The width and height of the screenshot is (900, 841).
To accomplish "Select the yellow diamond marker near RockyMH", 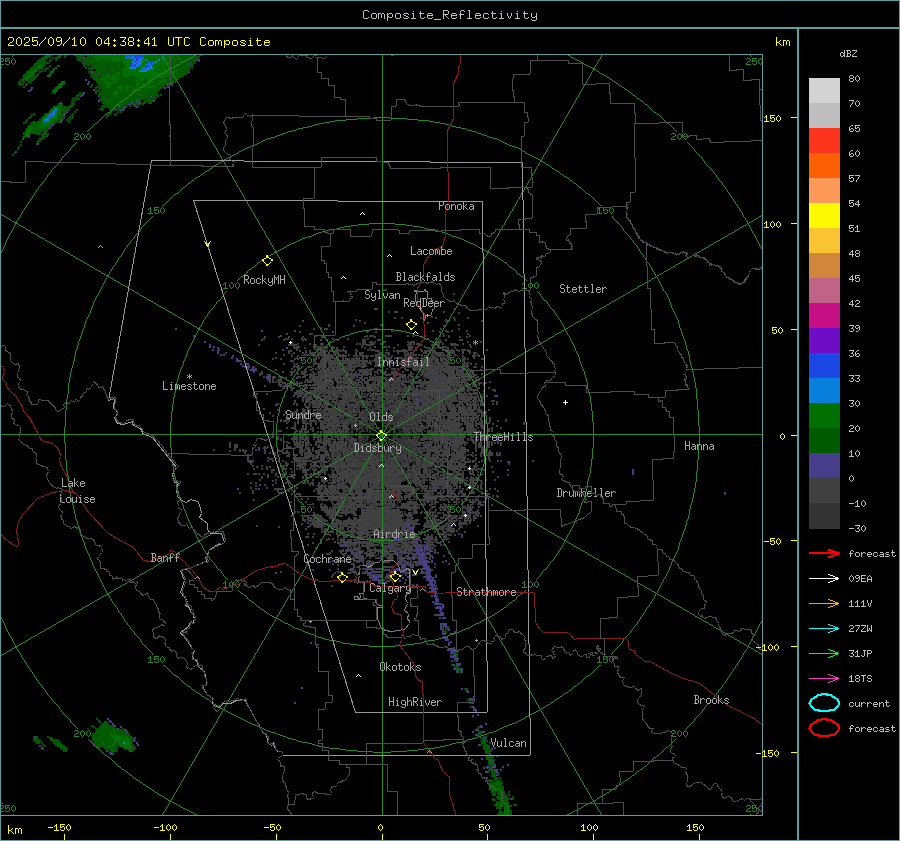I will tap(267, 261).
